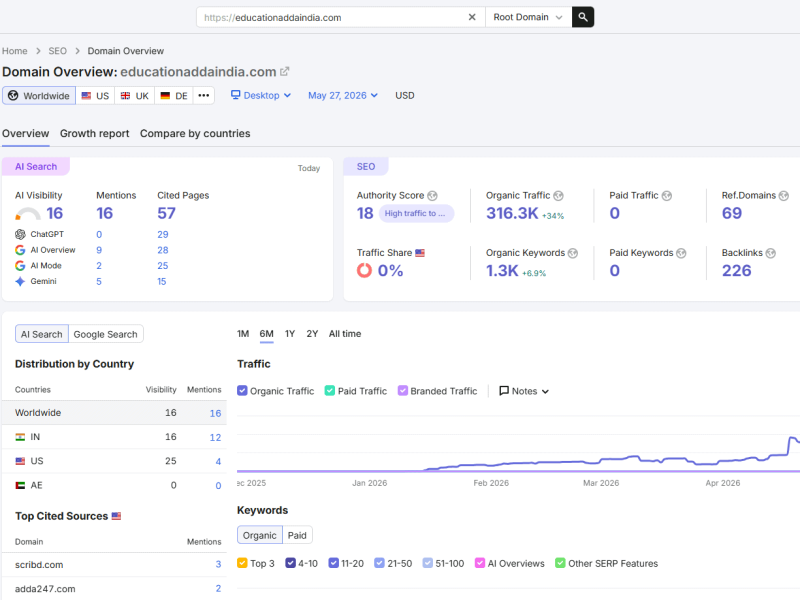Viewport: 800px width, 600px height.
Task: Go to Home breadcrumb
Action: pos(15,51)
